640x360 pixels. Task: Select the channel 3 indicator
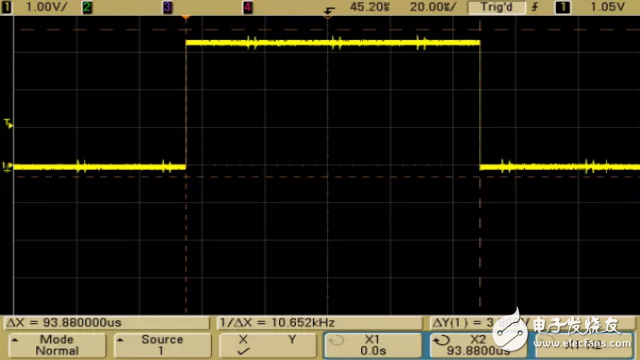click(x=167, y=7)
